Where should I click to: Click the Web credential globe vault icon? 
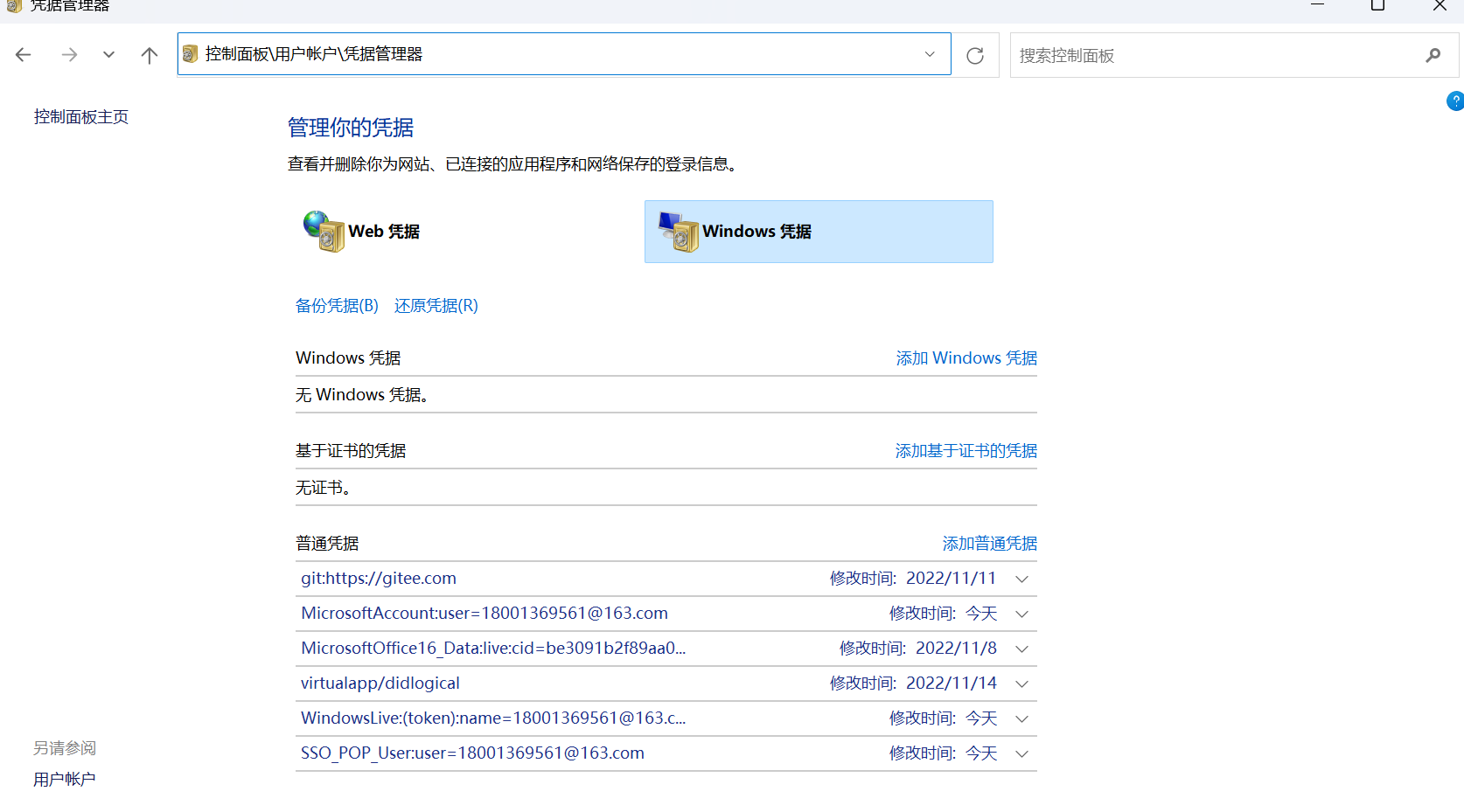click(324, 232)
